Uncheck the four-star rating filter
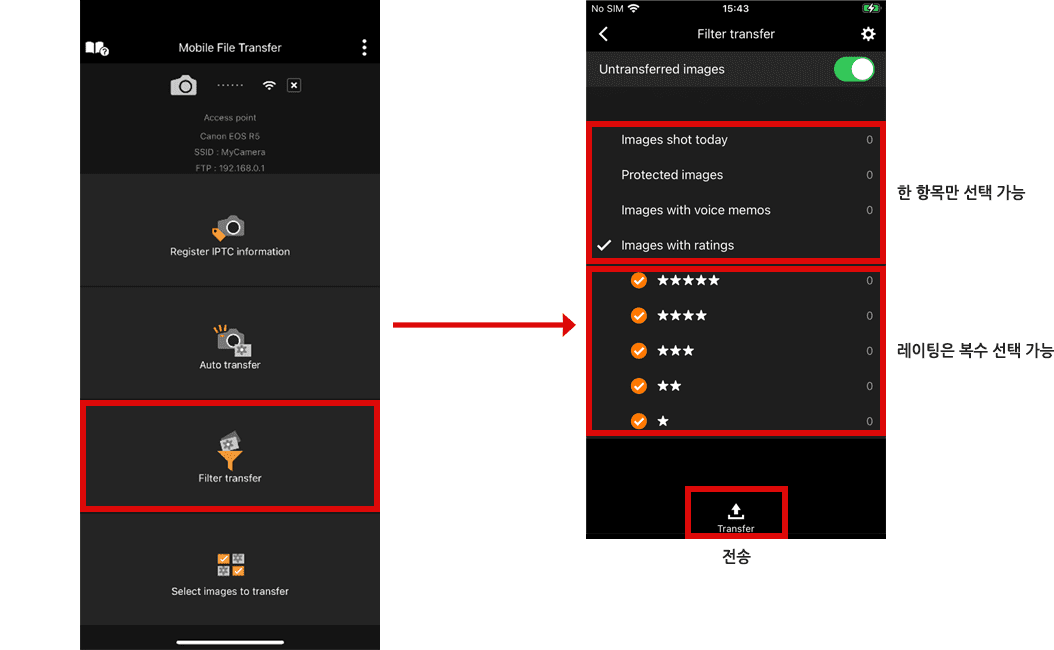This screenshot has height=650, width=1054. [x=639, y=315]
